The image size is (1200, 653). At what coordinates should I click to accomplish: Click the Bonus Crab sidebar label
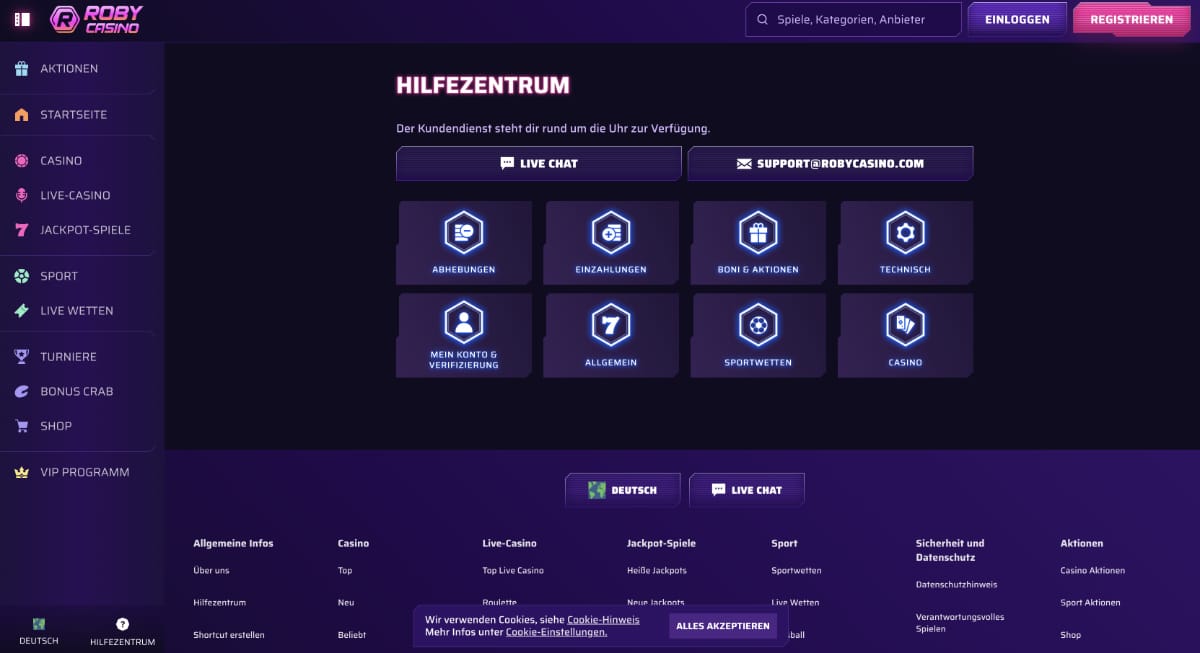[x=76, y=391]
